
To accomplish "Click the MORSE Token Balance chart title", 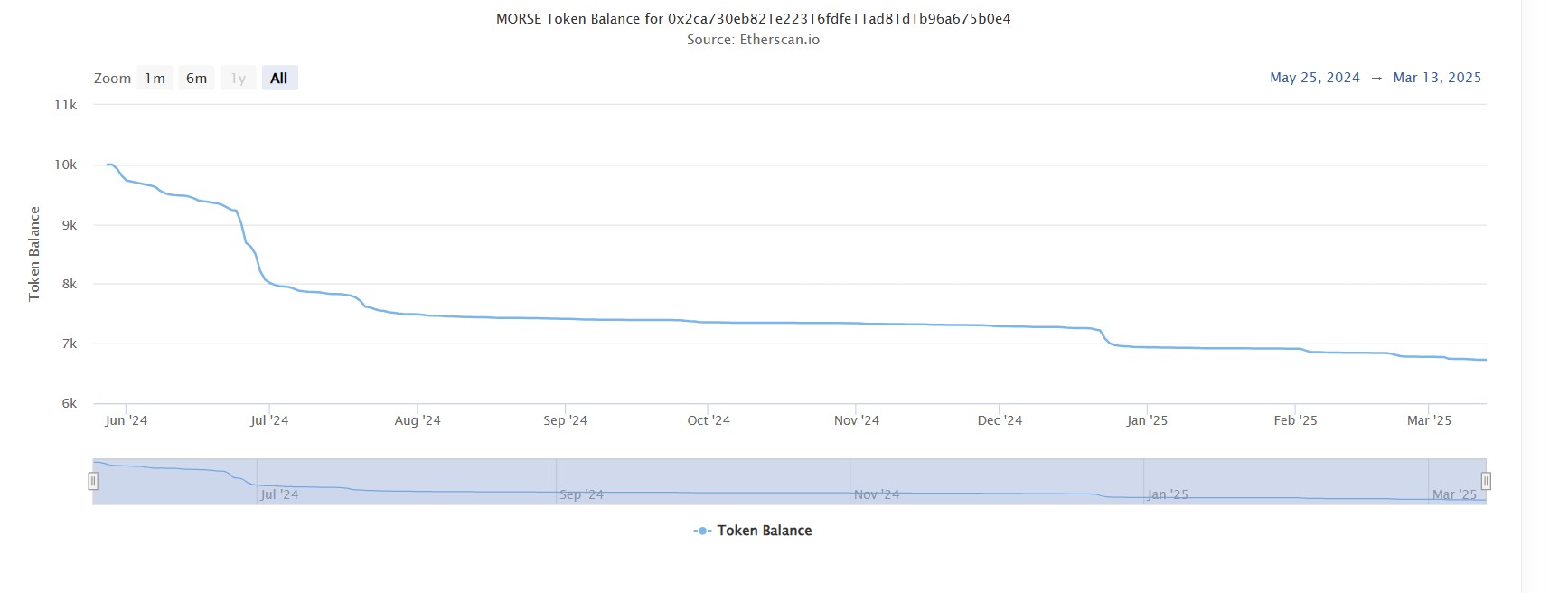I will pos(753,18).
